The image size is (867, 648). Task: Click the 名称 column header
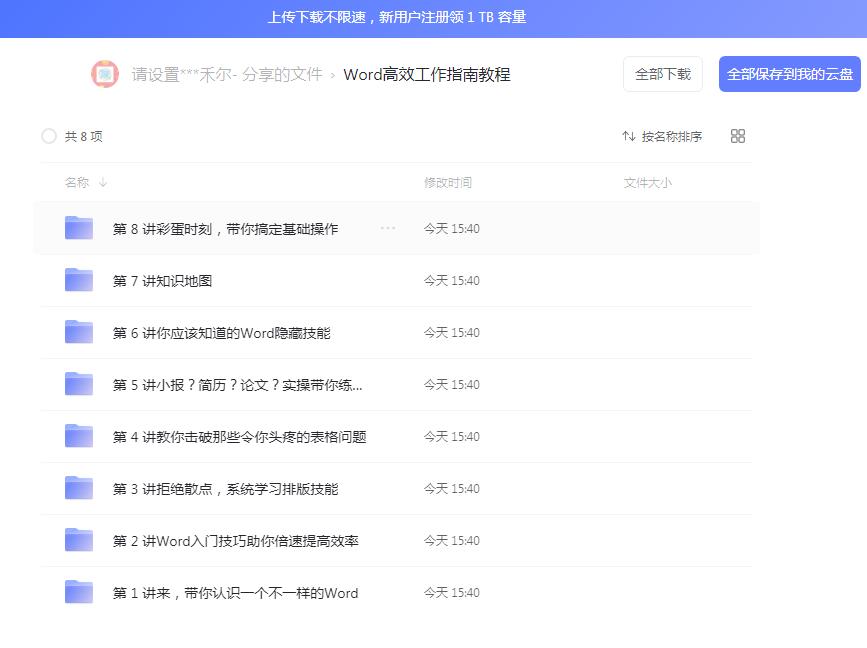click(x=77, y=182)
